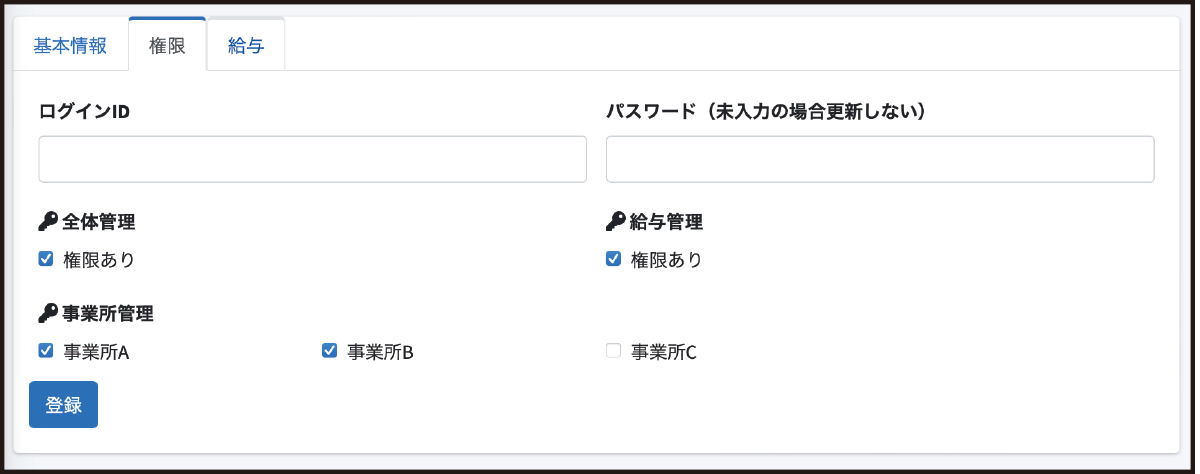
Task: Focus the ログインID text field
Action: tap(313, 159)
